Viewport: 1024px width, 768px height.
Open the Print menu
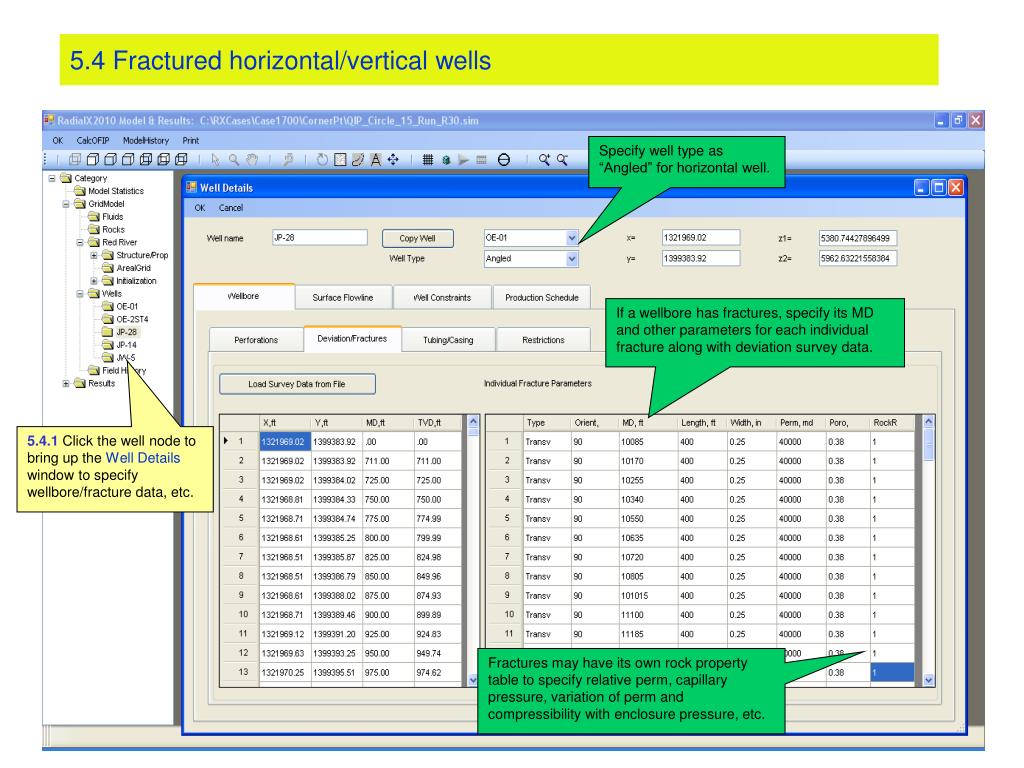point(191,140)
